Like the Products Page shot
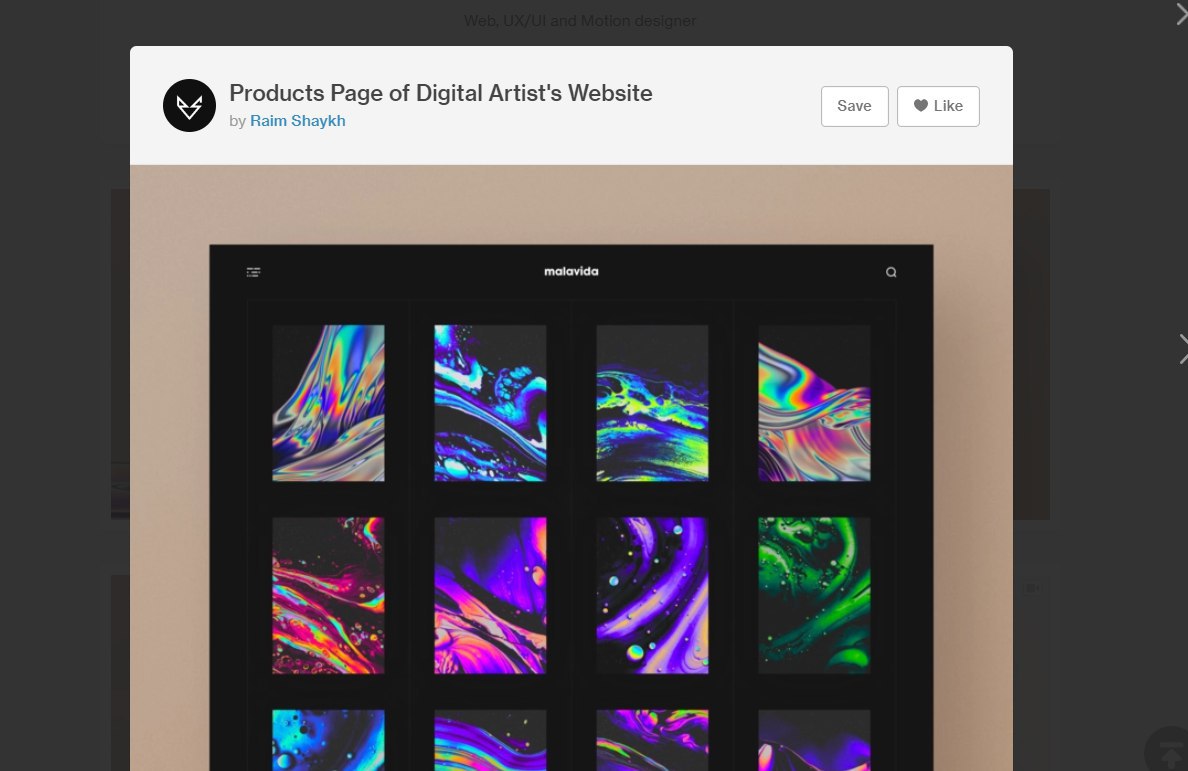 (938, 106)
